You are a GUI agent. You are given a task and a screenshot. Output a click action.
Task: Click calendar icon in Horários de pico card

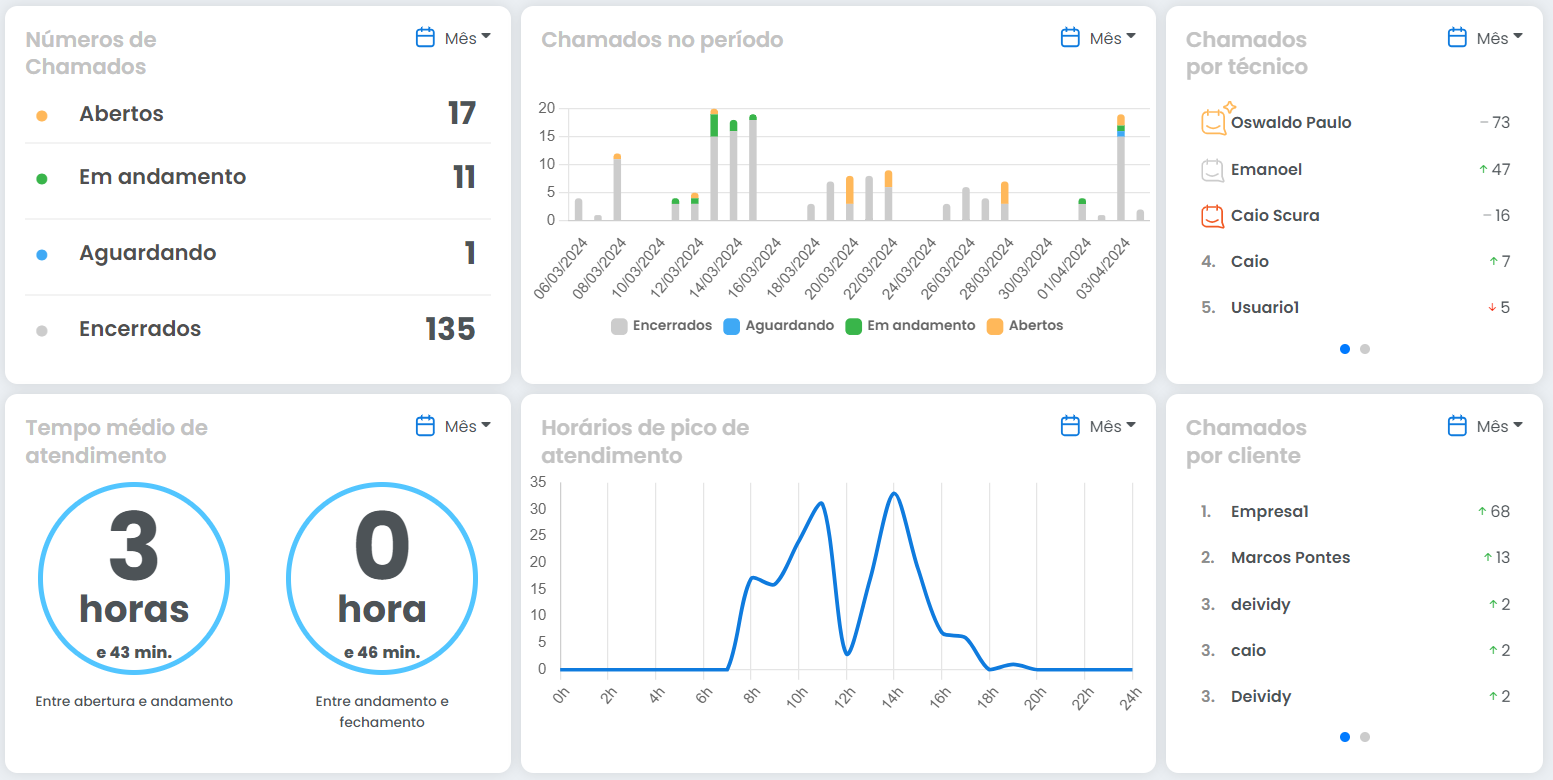click(1070, 426)
